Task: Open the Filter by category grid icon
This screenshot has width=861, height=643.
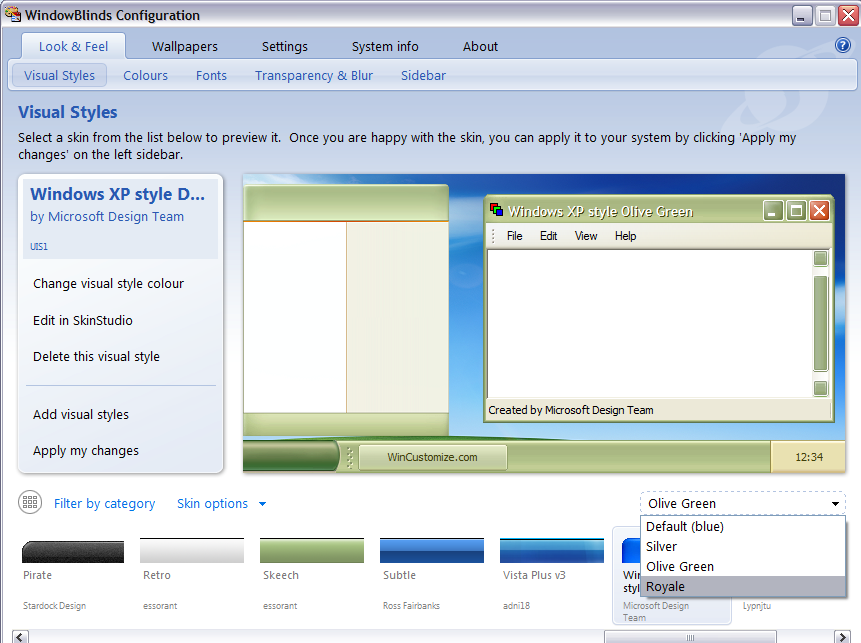Action: pos(30,503)
